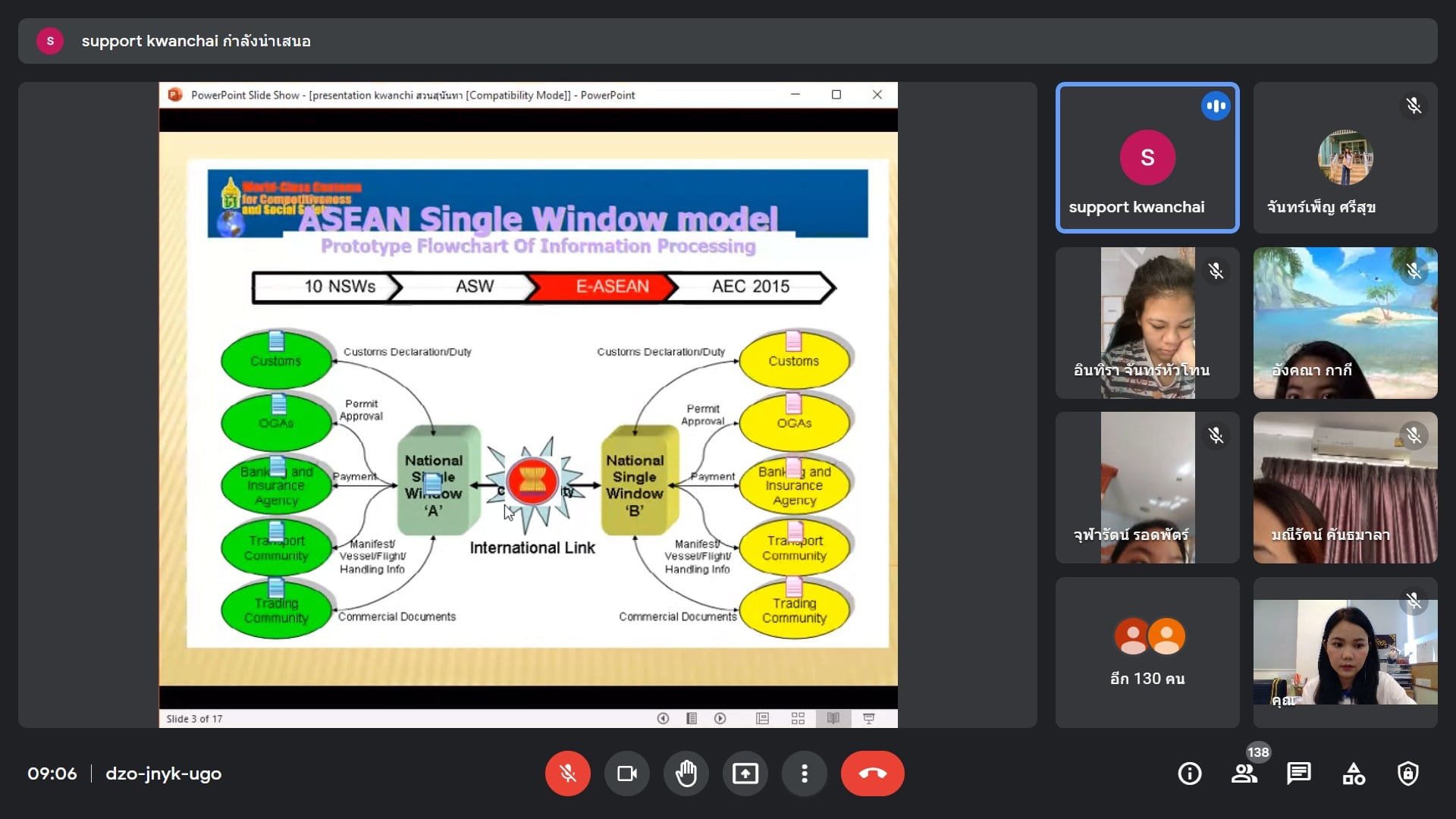The height and width of the screenshot is (819, 1456).
Task: Unmute the microphone button
Action: (x=567, y=773)
